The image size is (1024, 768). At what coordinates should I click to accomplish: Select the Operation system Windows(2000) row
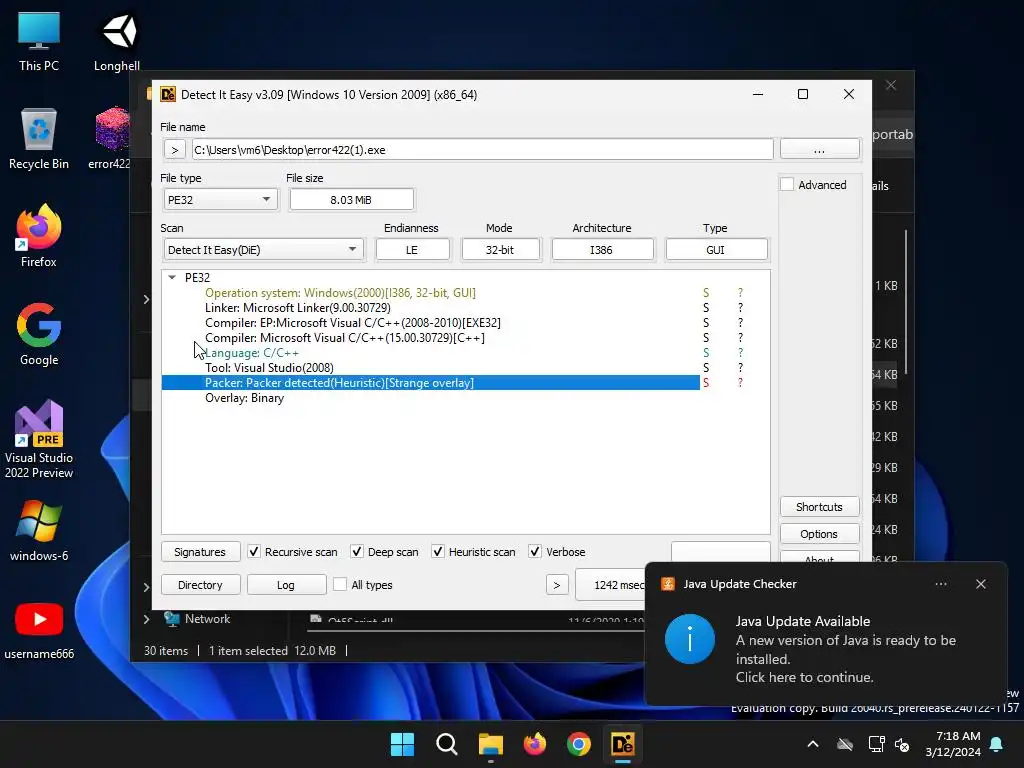431,293
